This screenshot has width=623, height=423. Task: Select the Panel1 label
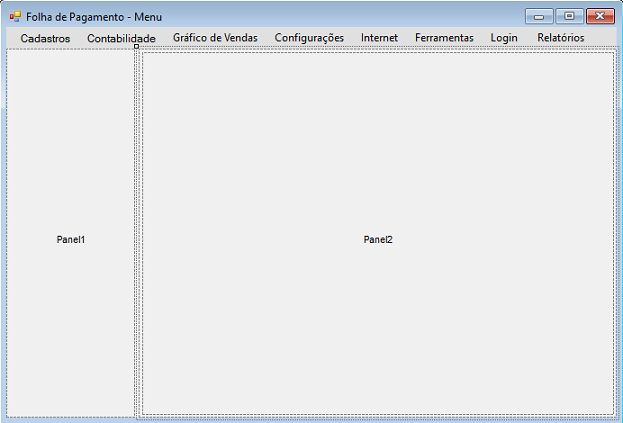[x=71, y=240]
